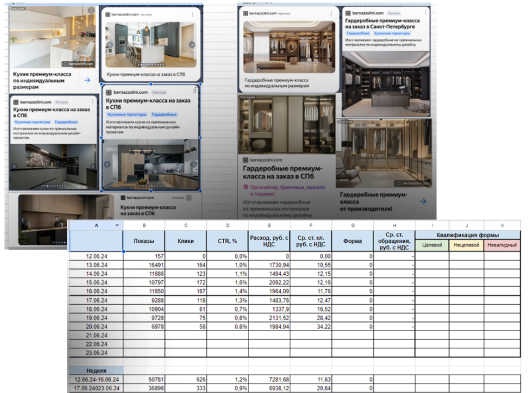Select week row 12.06.24-16.06.24

[96, 379]
